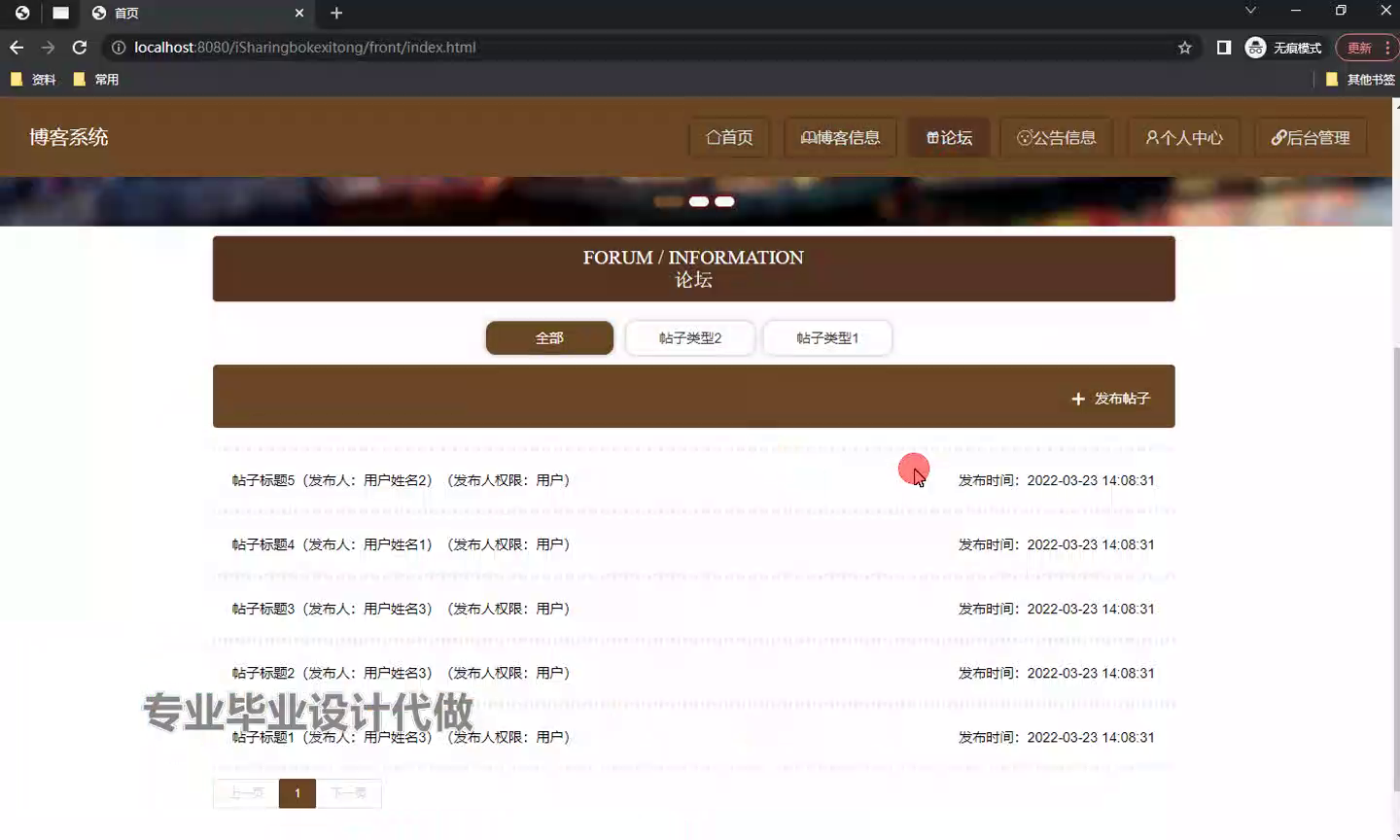Viewport: 1400px width, 840px height.
Task: Open post 帖子标题4
Action: click(x=693, y=544)
